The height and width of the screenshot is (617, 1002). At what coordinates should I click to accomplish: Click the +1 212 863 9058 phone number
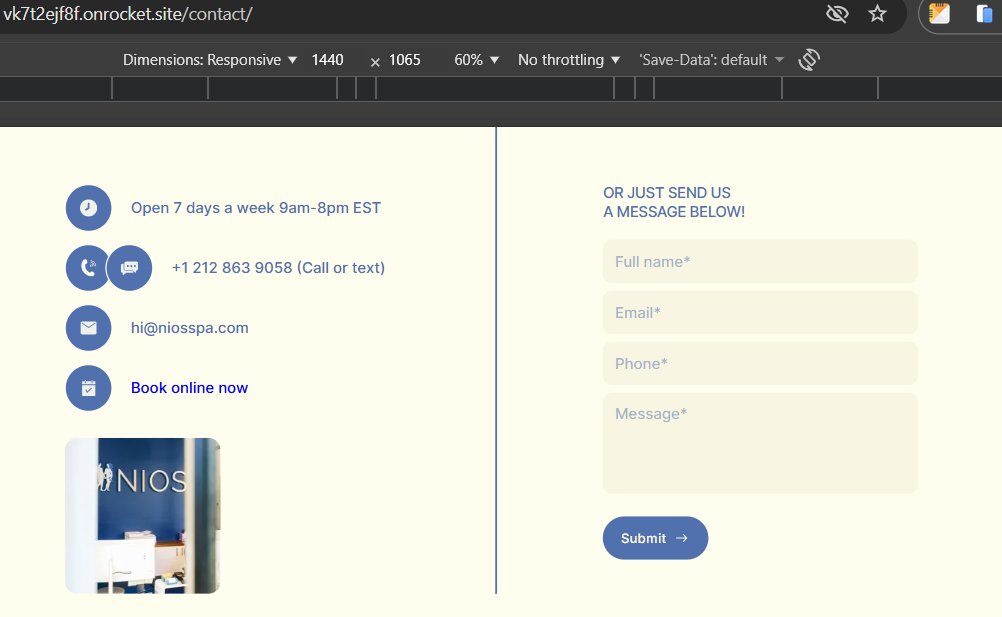279,268
